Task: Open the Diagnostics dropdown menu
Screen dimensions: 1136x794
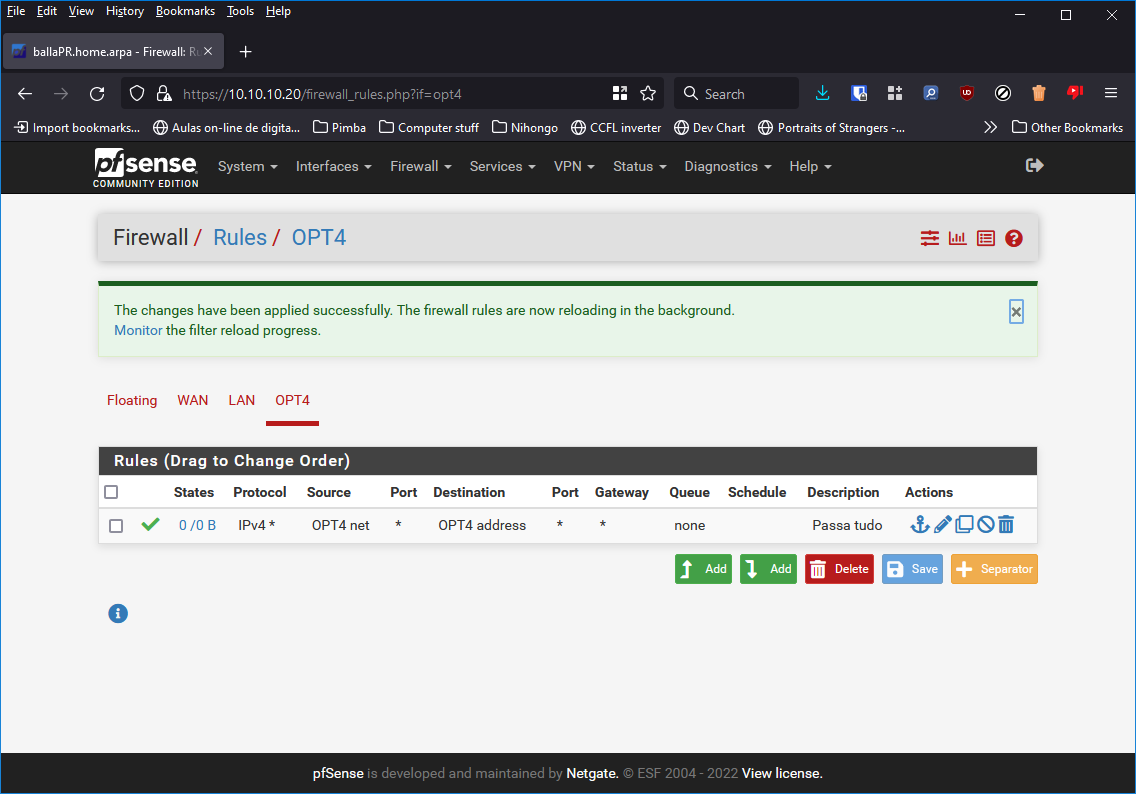Action: (727, 167)
